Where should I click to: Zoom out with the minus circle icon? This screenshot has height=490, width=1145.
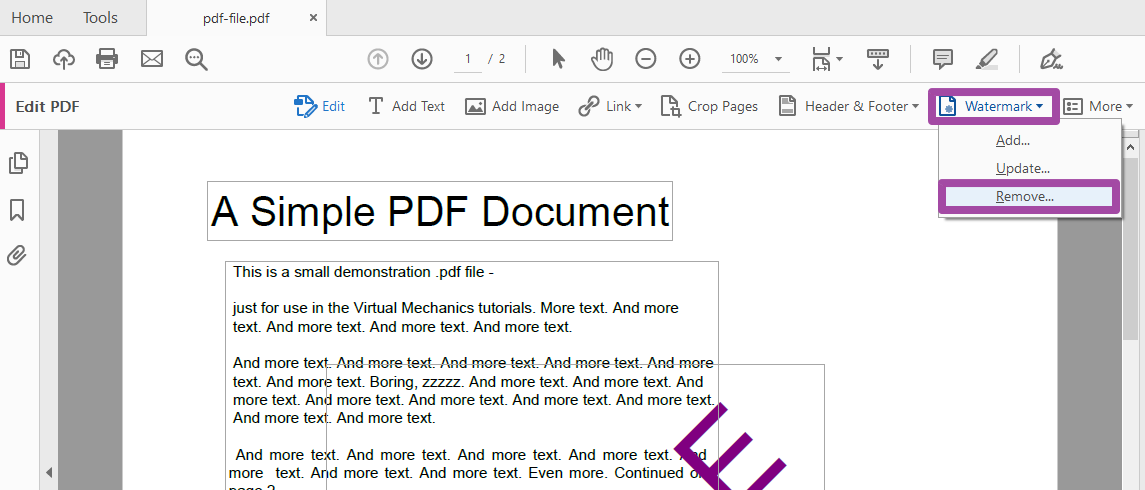point(646,58)
